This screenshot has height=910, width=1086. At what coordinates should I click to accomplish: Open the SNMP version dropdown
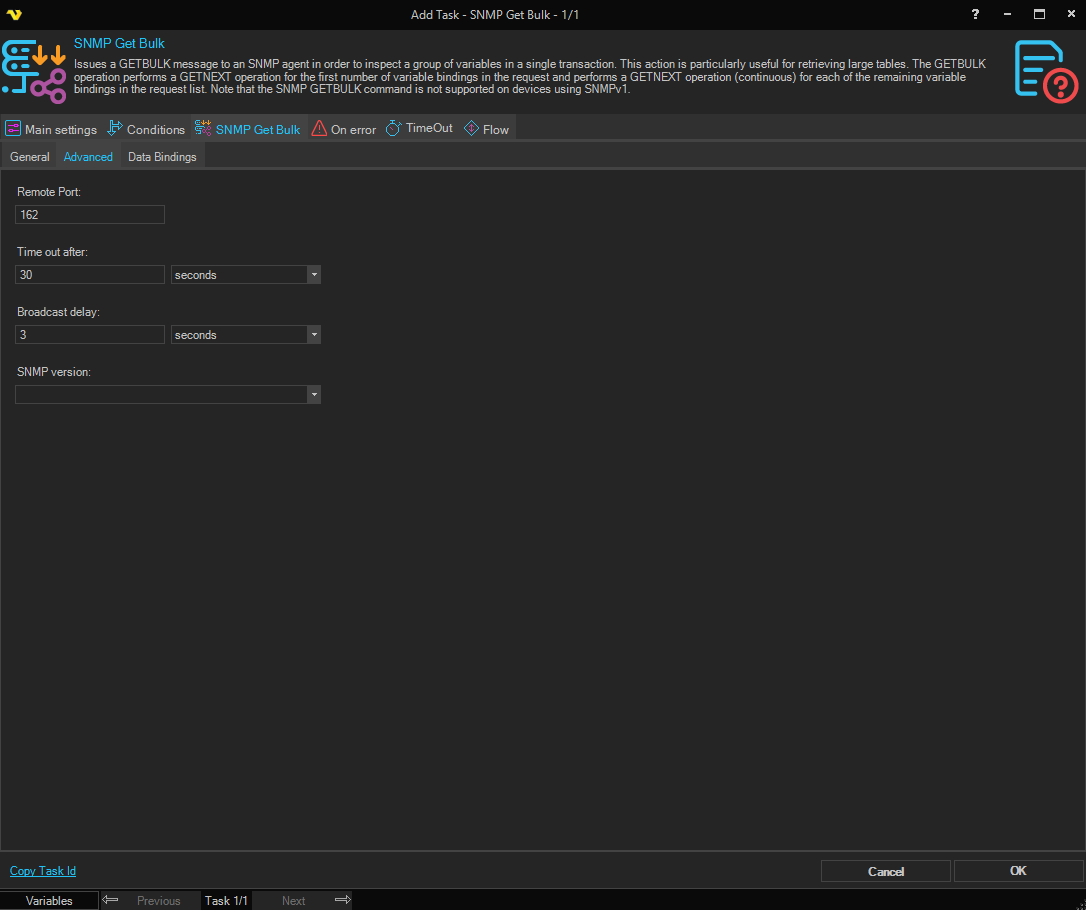tap(313, 395)
